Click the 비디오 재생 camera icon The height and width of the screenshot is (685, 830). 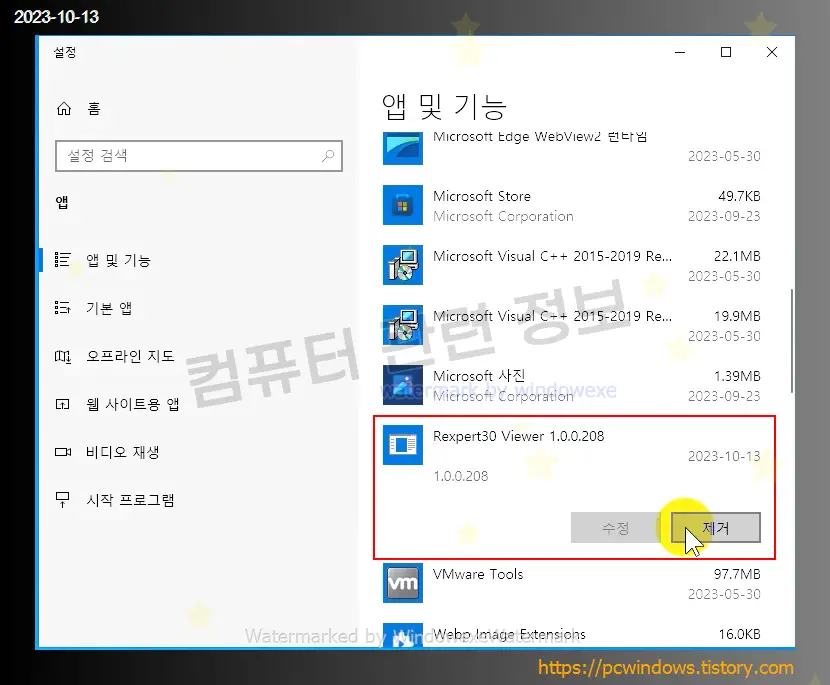click(63, 452)
